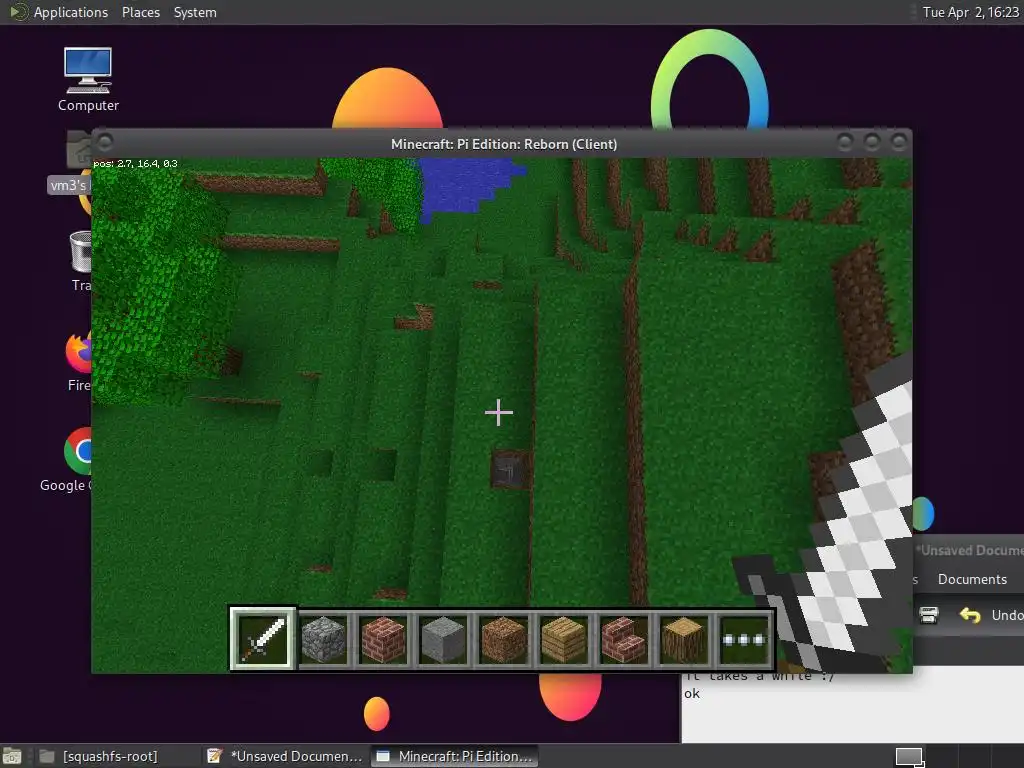Click the clock showing Tue Apr 2, 16:23
1024x768 pixels.
[x=970, y=12]
